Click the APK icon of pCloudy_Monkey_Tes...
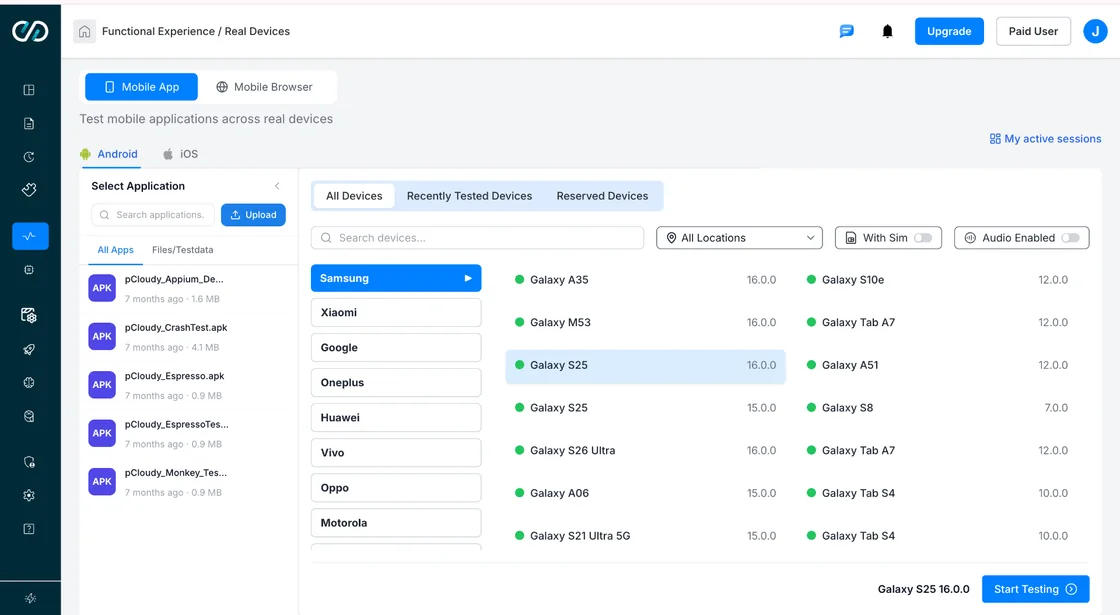 [102, 481]
